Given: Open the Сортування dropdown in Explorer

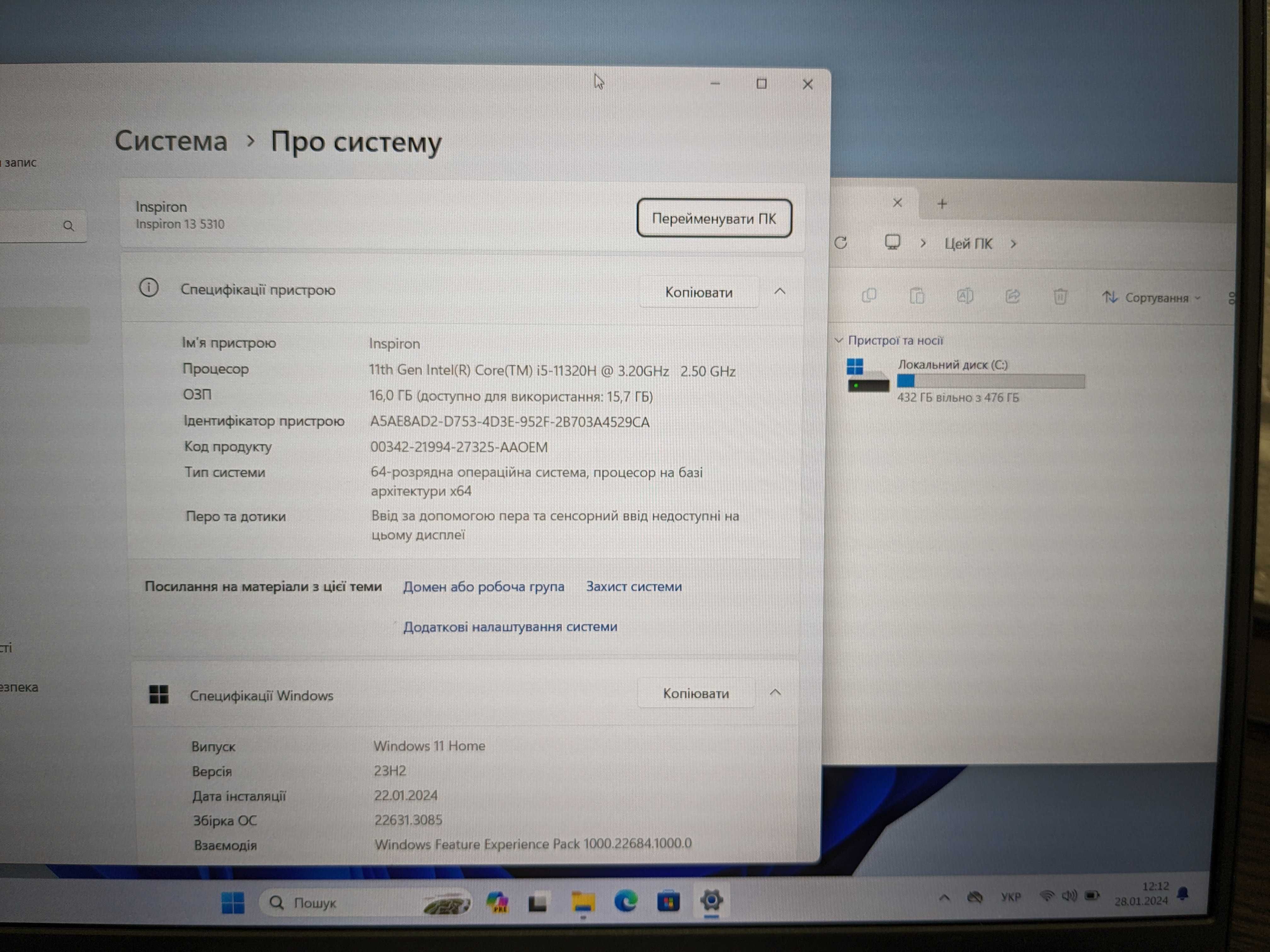Looking at the screenshot, I should coord(1151,297).
